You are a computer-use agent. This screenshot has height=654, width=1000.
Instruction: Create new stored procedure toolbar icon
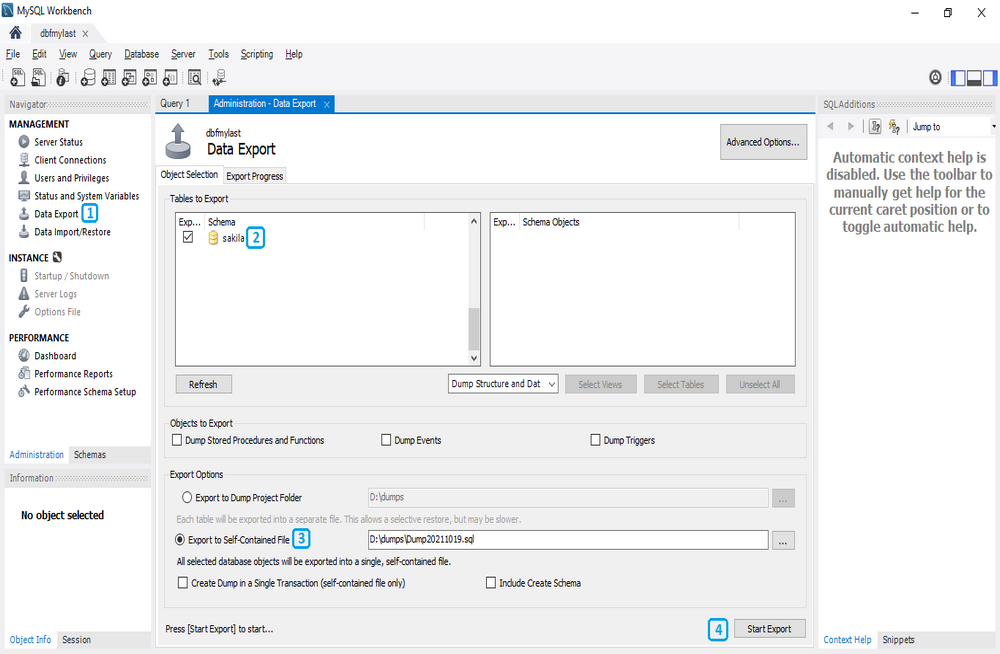(x=149, y=77)
